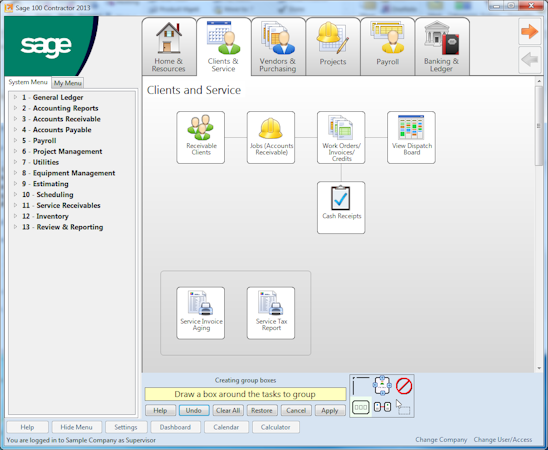Viewport: 548px width, 450px height.
Task: Switch to Home & Resources tab
Action: point(169,46)
